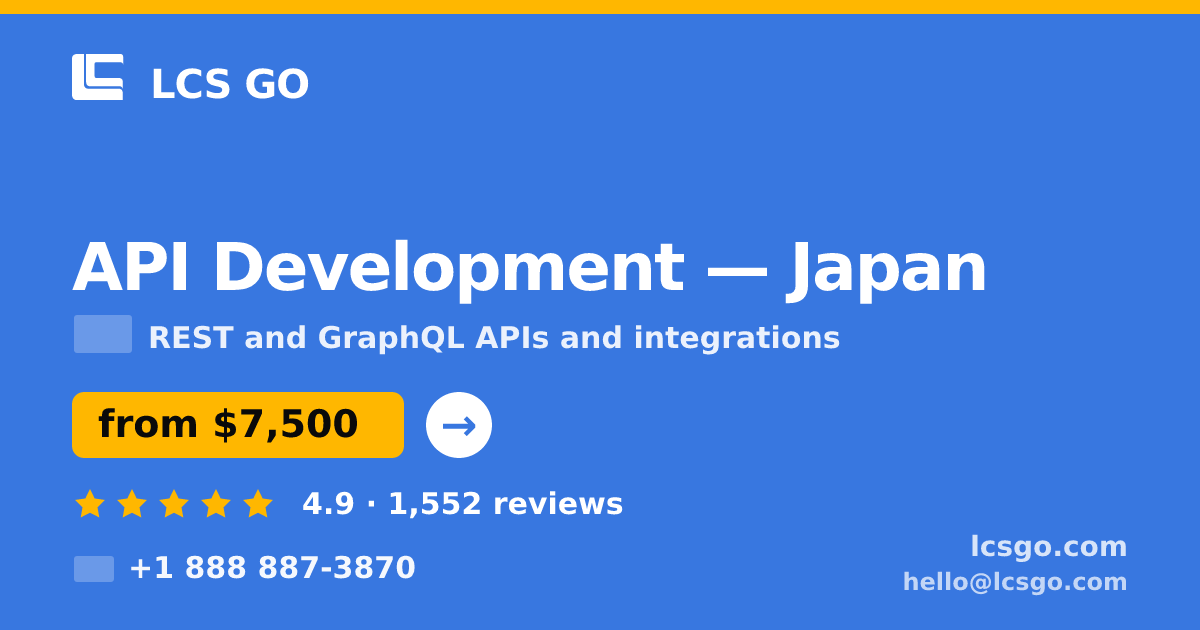Click the "LCS GO" brand name text
1200x630 pixels.
click(230, 84)
